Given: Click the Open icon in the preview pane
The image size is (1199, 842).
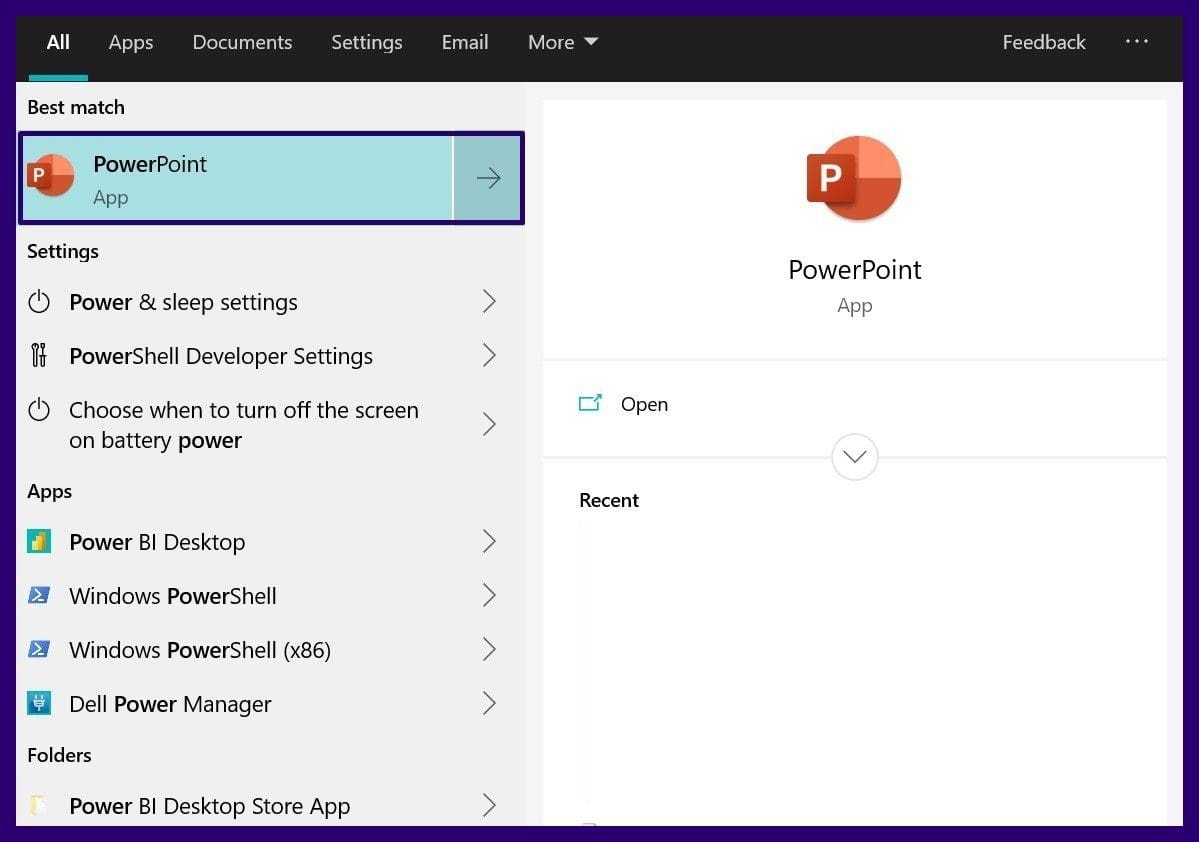Looking at the screenshot, I should click(x=590, y=403).
